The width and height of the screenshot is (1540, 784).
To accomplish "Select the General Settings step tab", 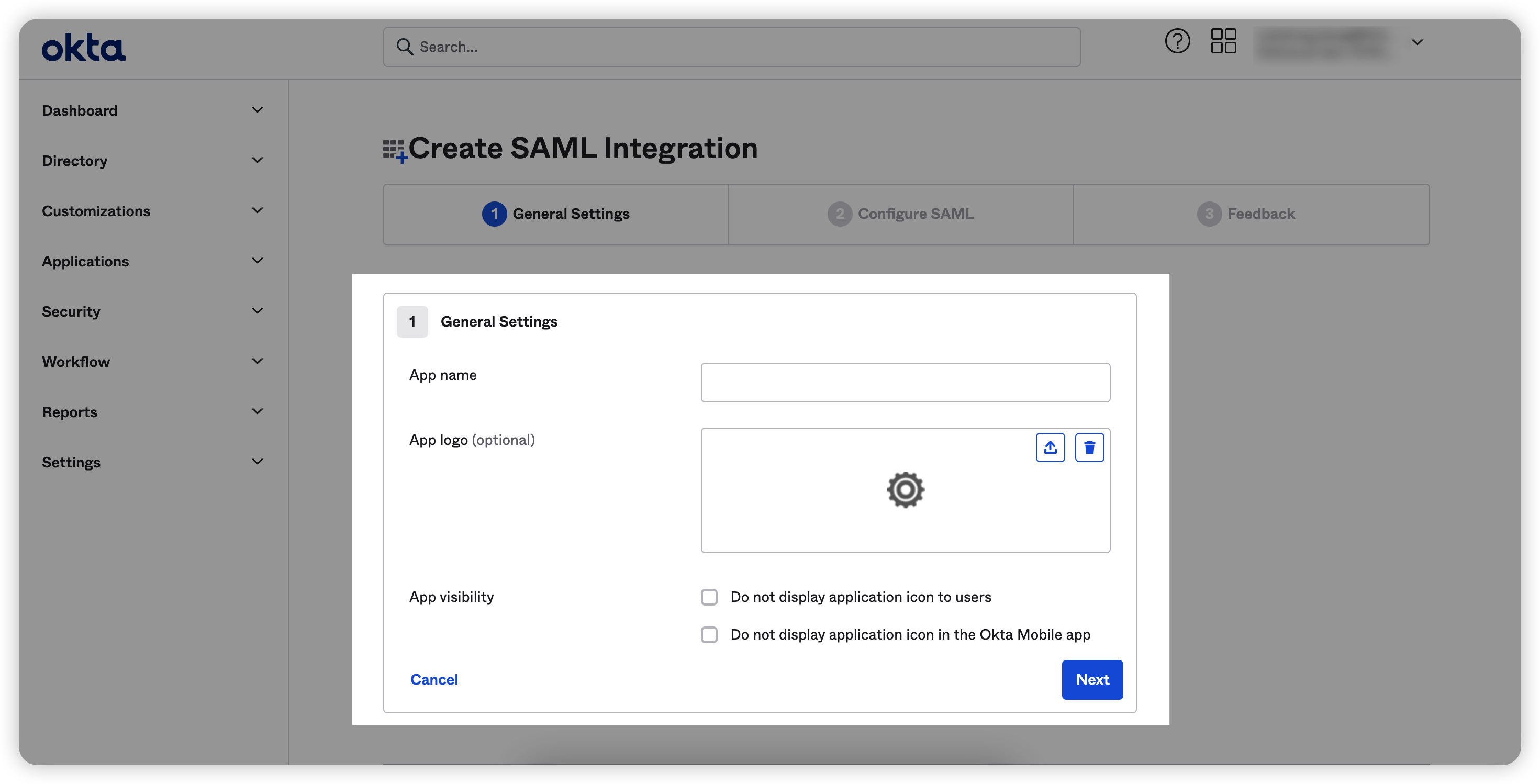I will pyautogui.click(x=556, y=214).
